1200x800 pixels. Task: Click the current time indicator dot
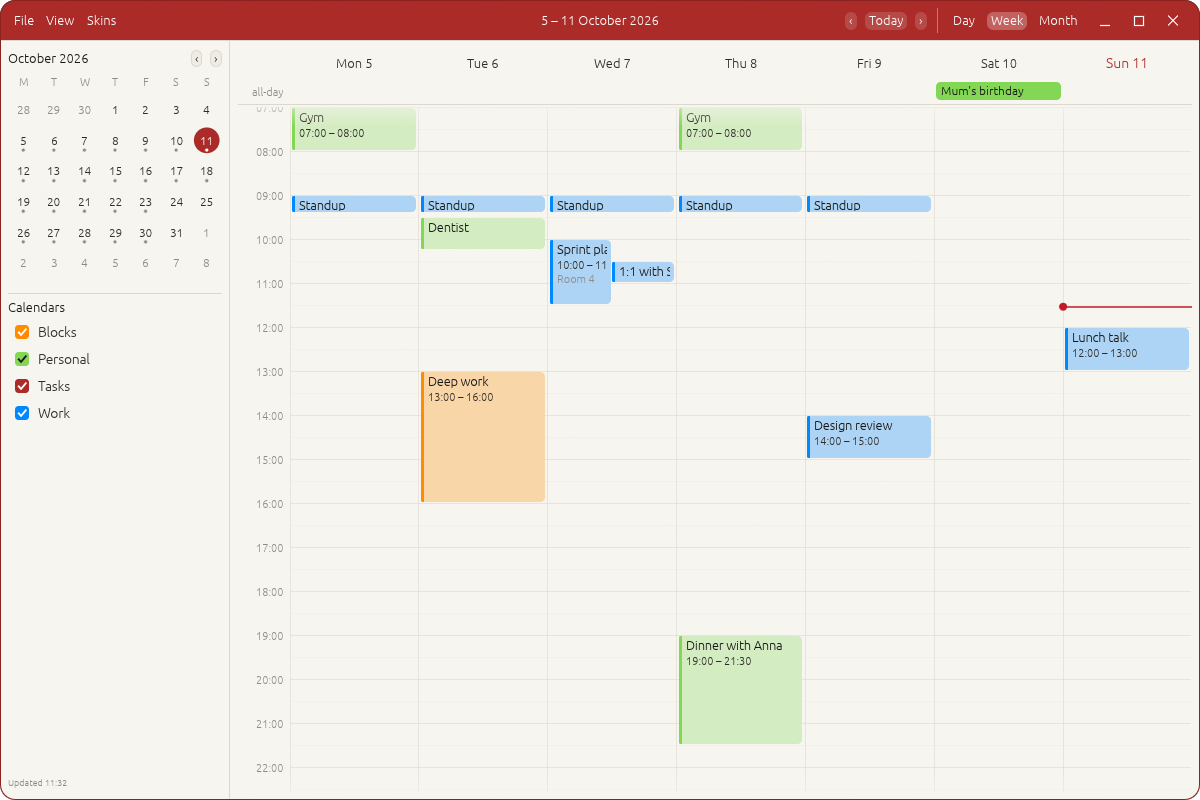pyautogui.click(x=1063, y=307)
